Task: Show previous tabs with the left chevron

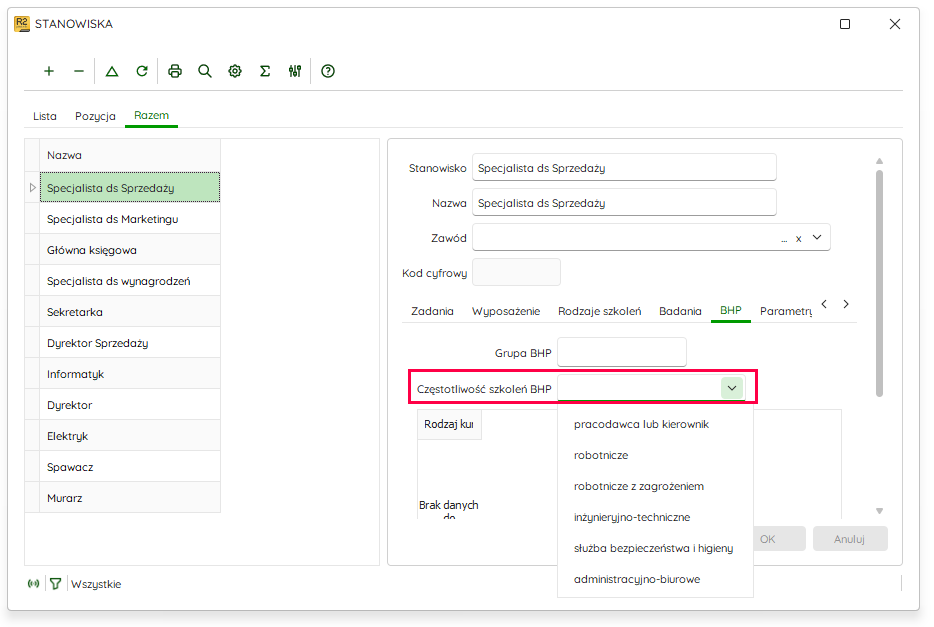Action: pyautogui.click(x=824, y=304)
